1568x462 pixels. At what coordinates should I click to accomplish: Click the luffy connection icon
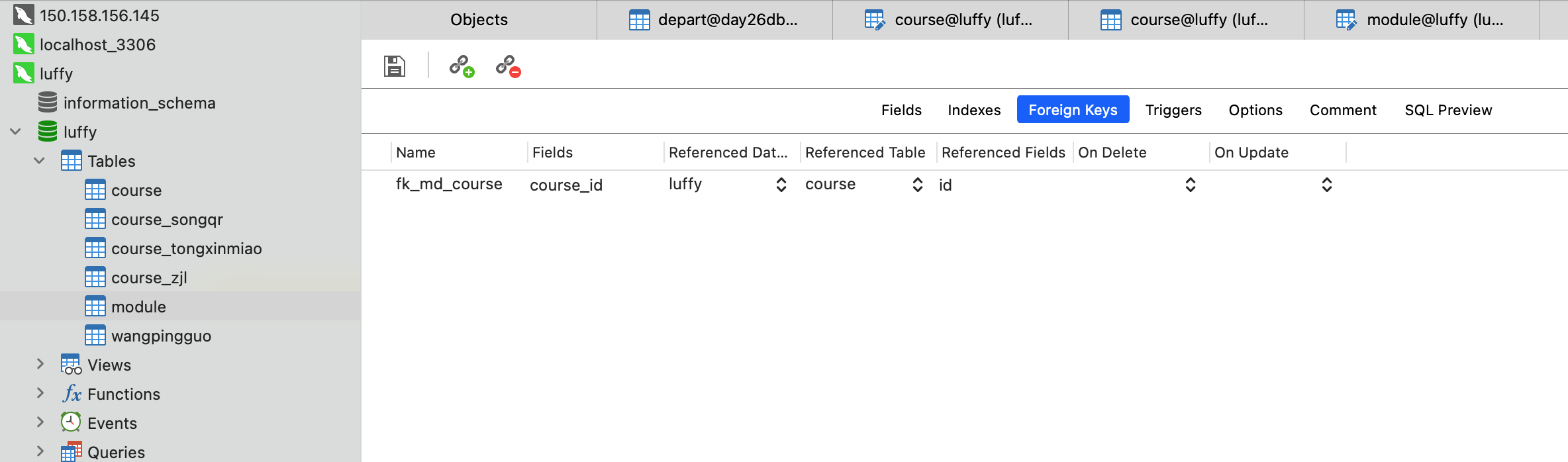click(24, 74)
